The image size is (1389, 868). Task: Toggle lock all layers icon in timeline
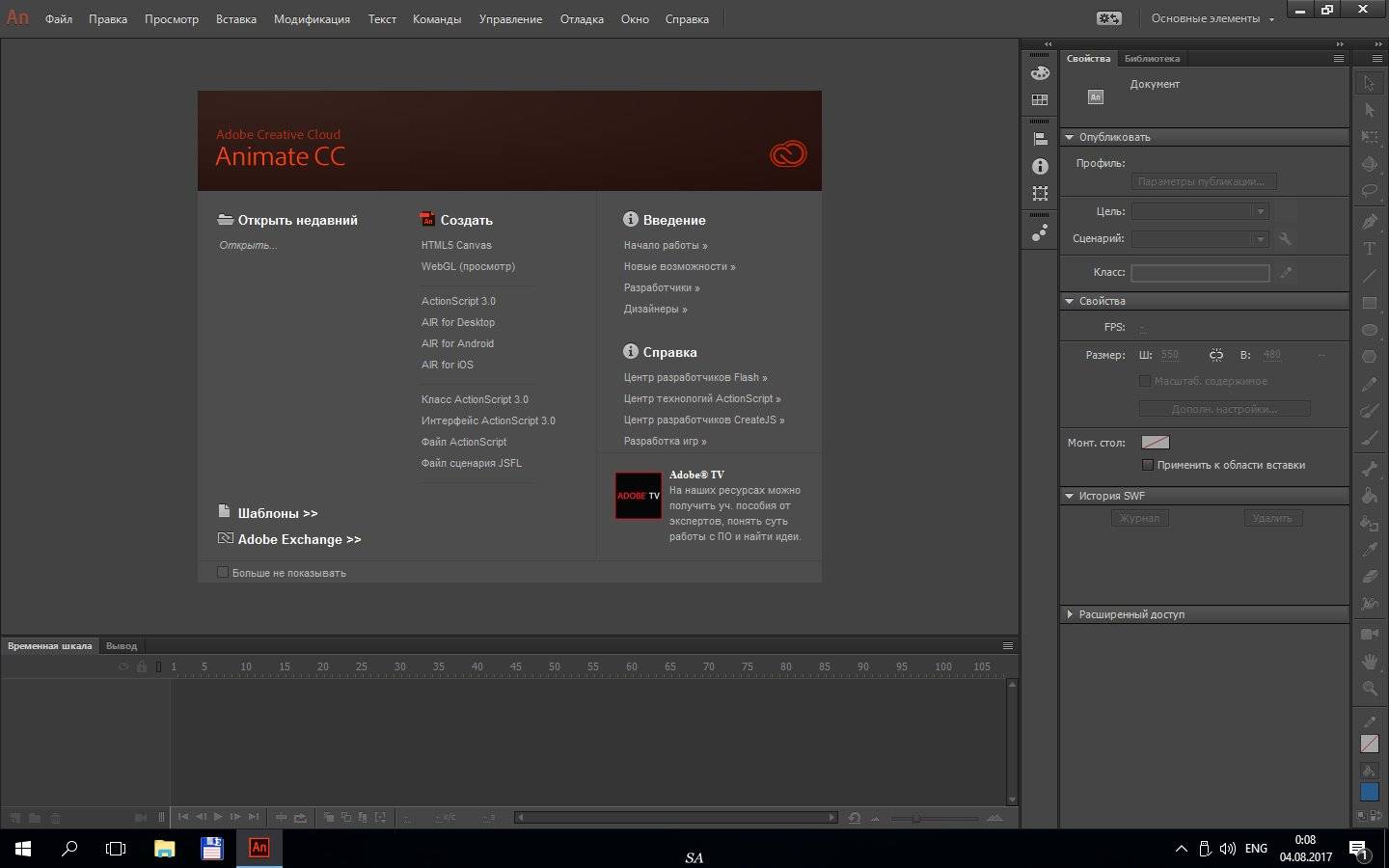(x=142, y=666)
